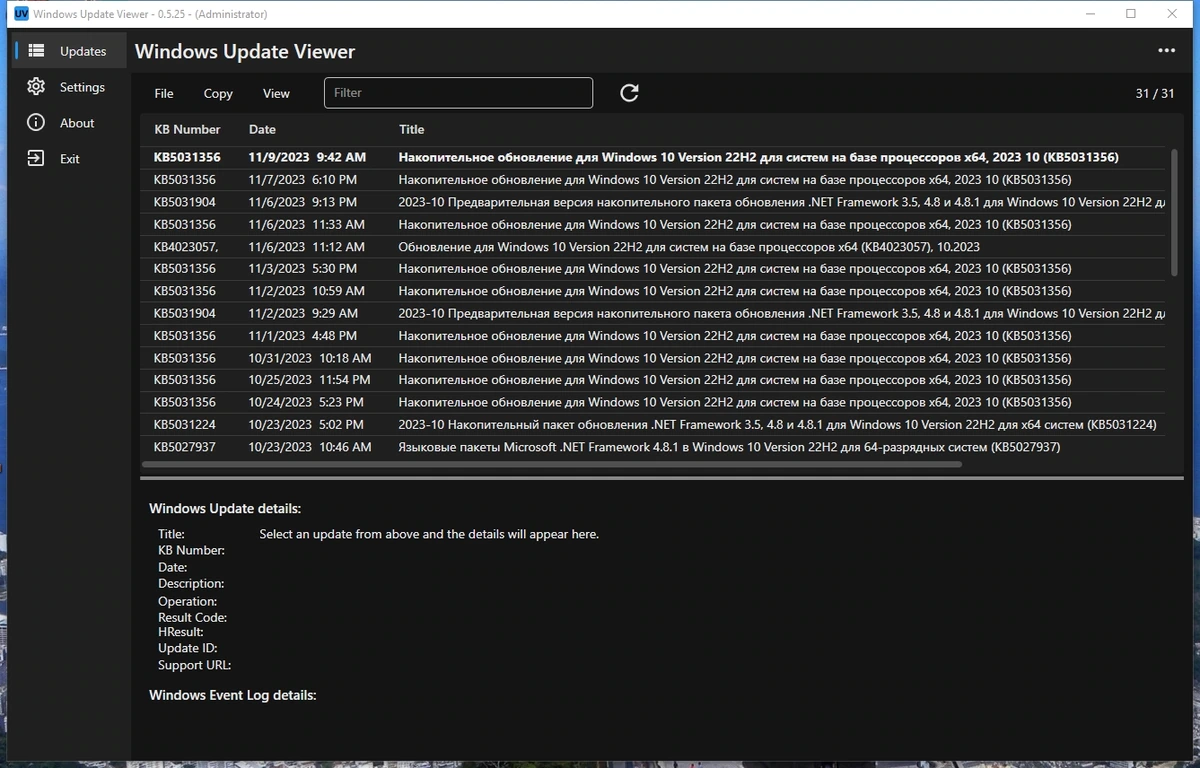The width and height of the screenshot is (1200, 768).
Task: Go to the Settings page label
Action: coord(82,87)
